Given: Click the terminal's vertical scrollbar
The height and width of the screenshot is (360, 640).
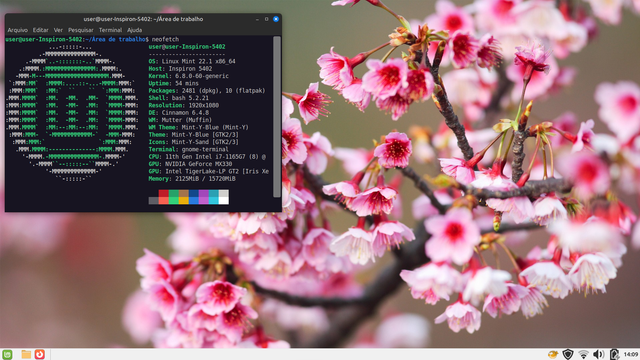Looking at the screenshot, I should [277, 117].
